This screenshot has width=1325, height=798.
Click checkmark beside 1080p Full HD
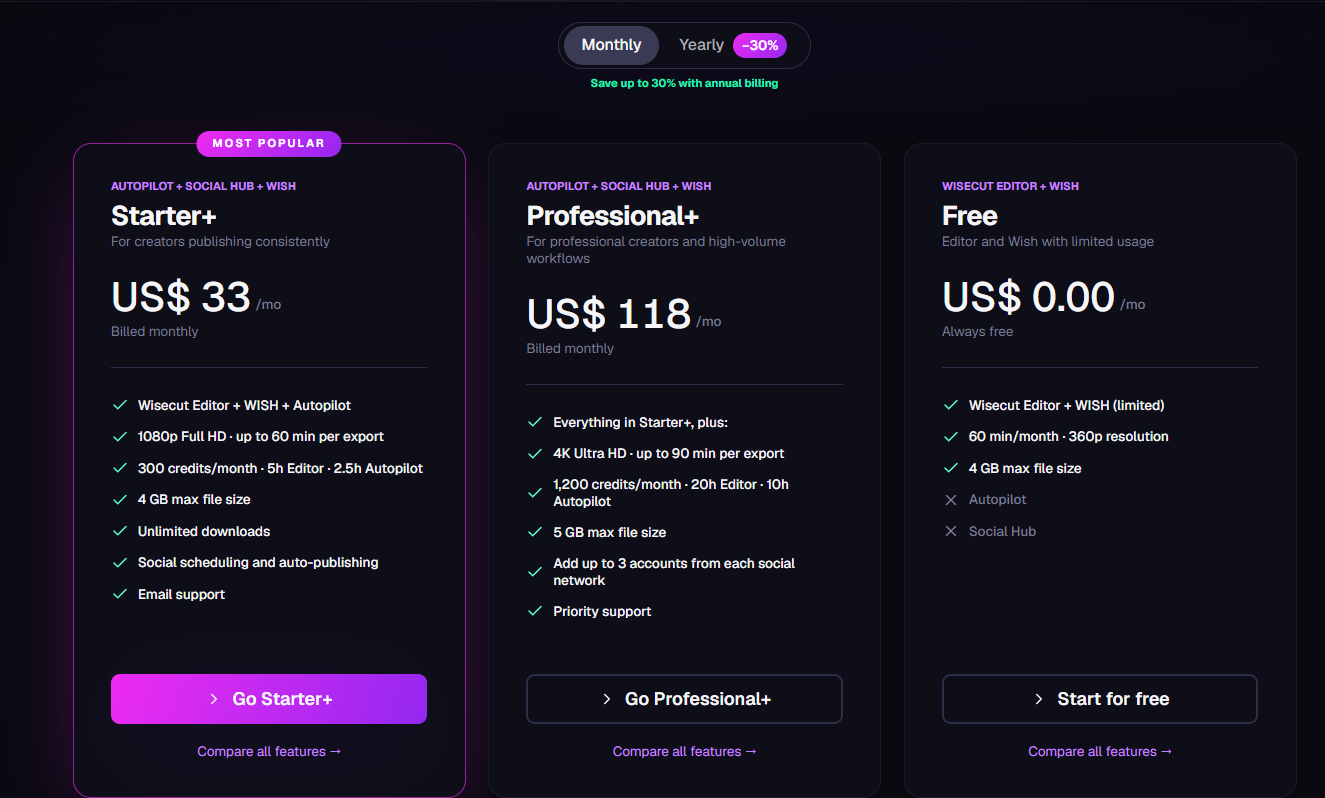pyautogui.click(x=119, y=436)
